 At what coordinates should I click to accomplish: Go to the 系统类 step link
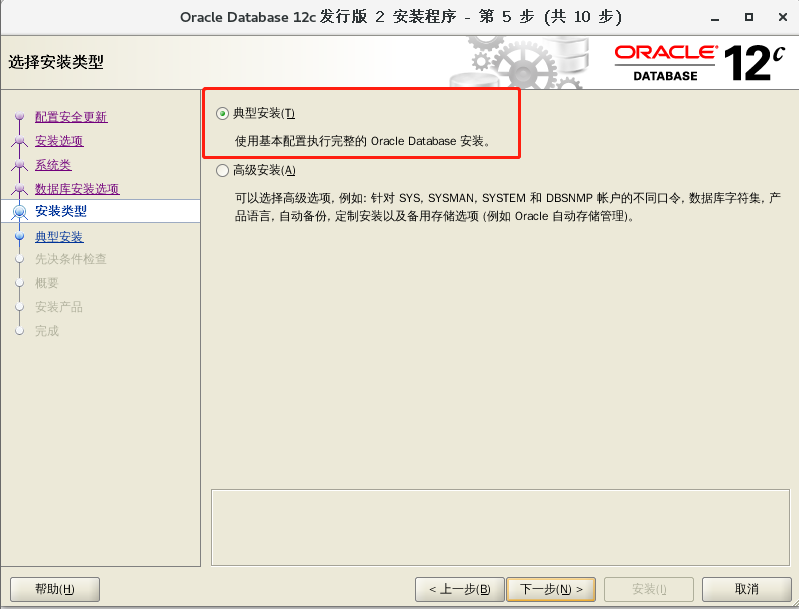(x=53, y=165)
